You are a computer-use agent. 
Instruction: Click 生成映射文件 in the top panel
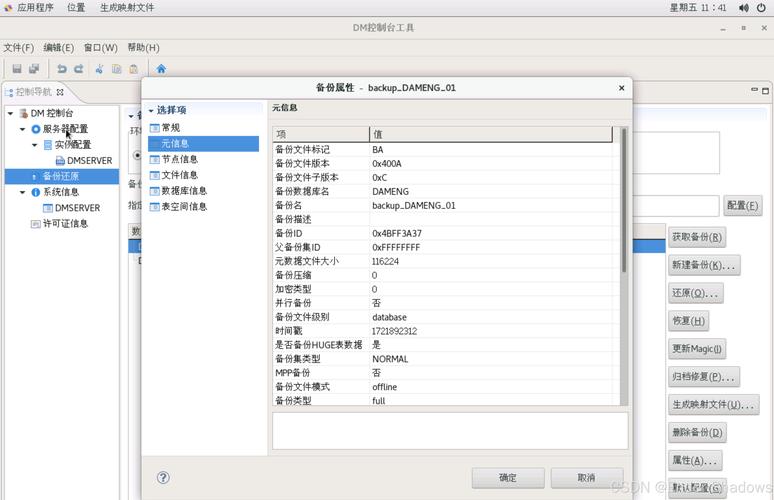127,7
